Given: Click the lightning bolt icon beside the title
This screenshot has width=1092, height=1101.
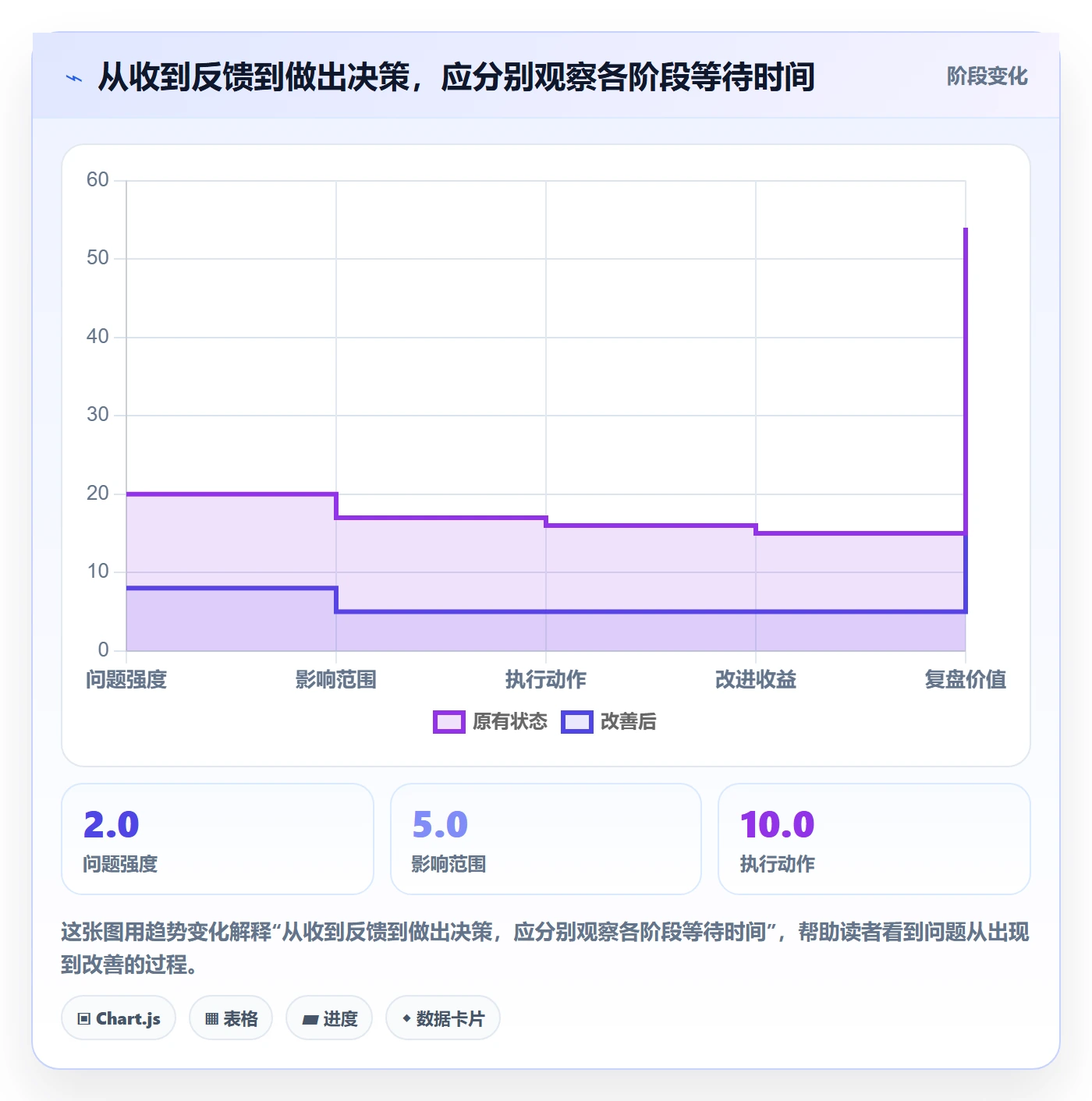Looking at the screenshot, I should coord(74,78).
